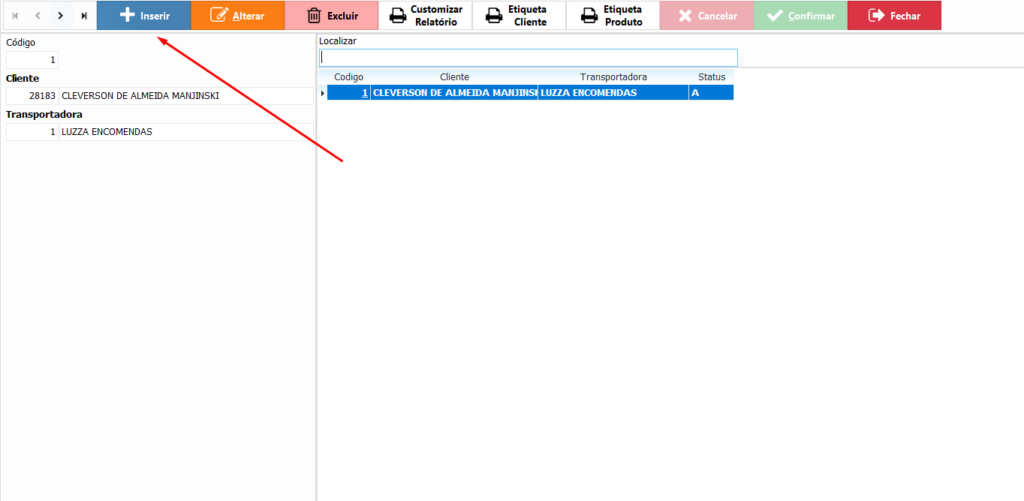This screenshot has width=1024, height=501.
Task: Click the Cliente code field 28183
Action: click(32, 96)
